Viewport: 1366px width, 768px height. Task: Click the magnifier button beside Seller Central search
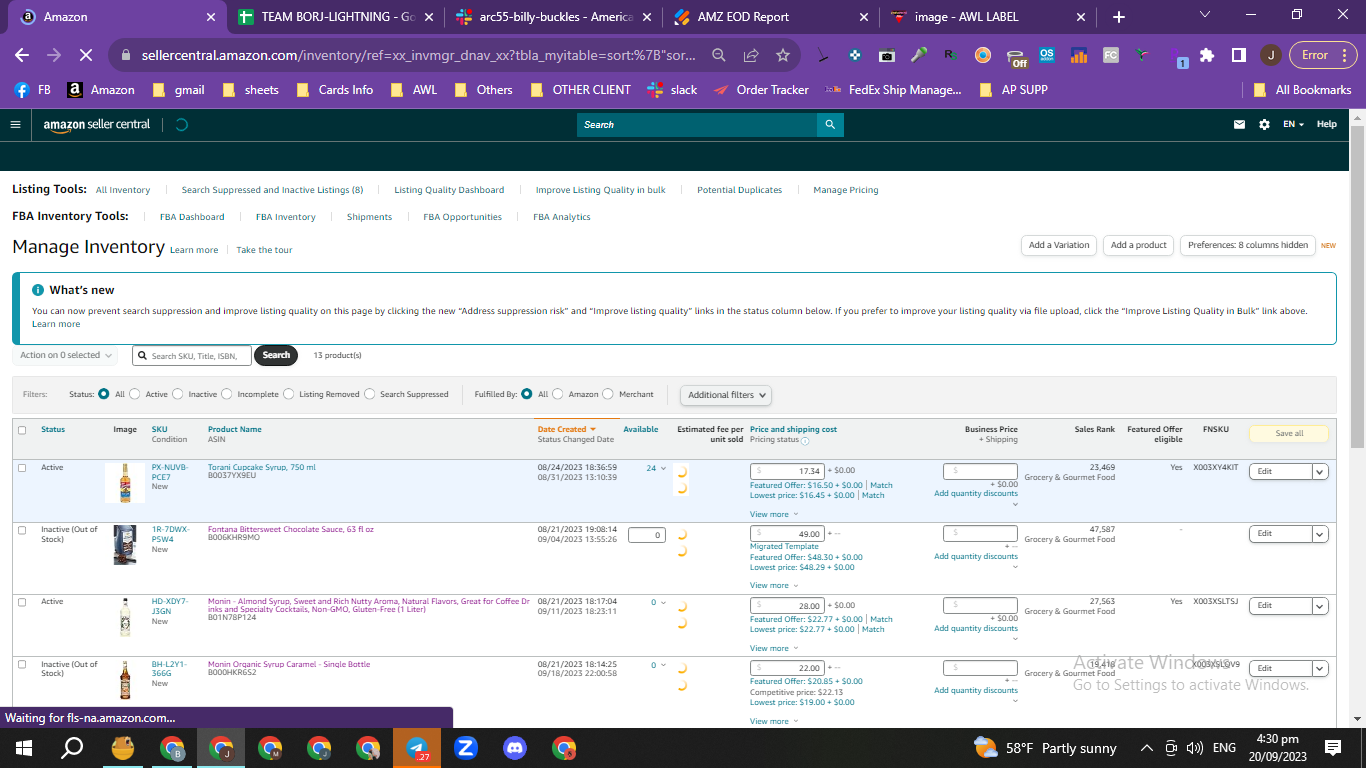pyautogui.click(x=830, y=125)
